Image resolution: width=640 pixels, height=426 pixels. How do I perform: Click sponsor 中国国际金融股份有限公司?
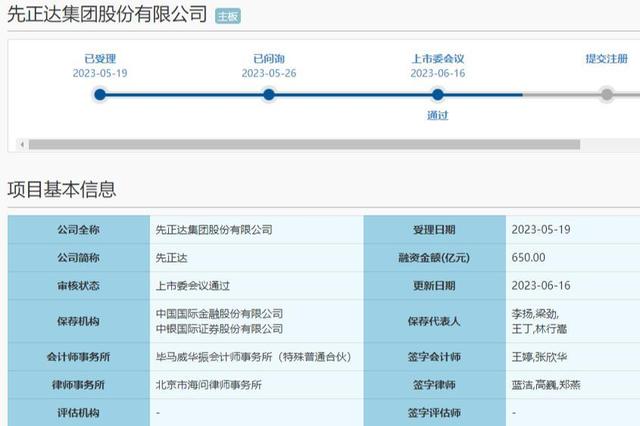pos(219,314)
